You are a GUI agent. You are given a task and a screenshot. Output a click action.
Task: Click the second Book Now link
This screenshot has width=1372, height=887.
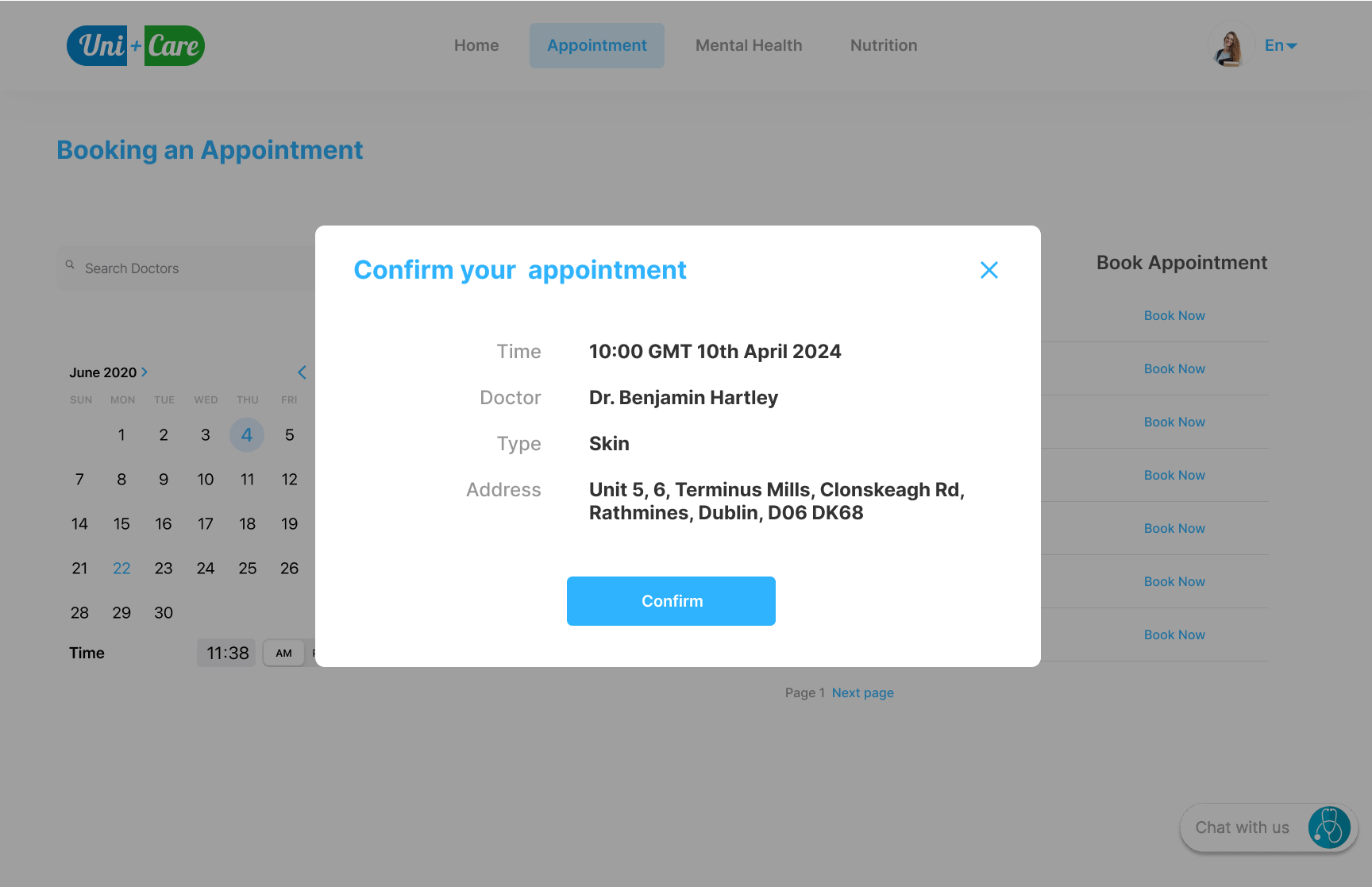(1174, 368)
